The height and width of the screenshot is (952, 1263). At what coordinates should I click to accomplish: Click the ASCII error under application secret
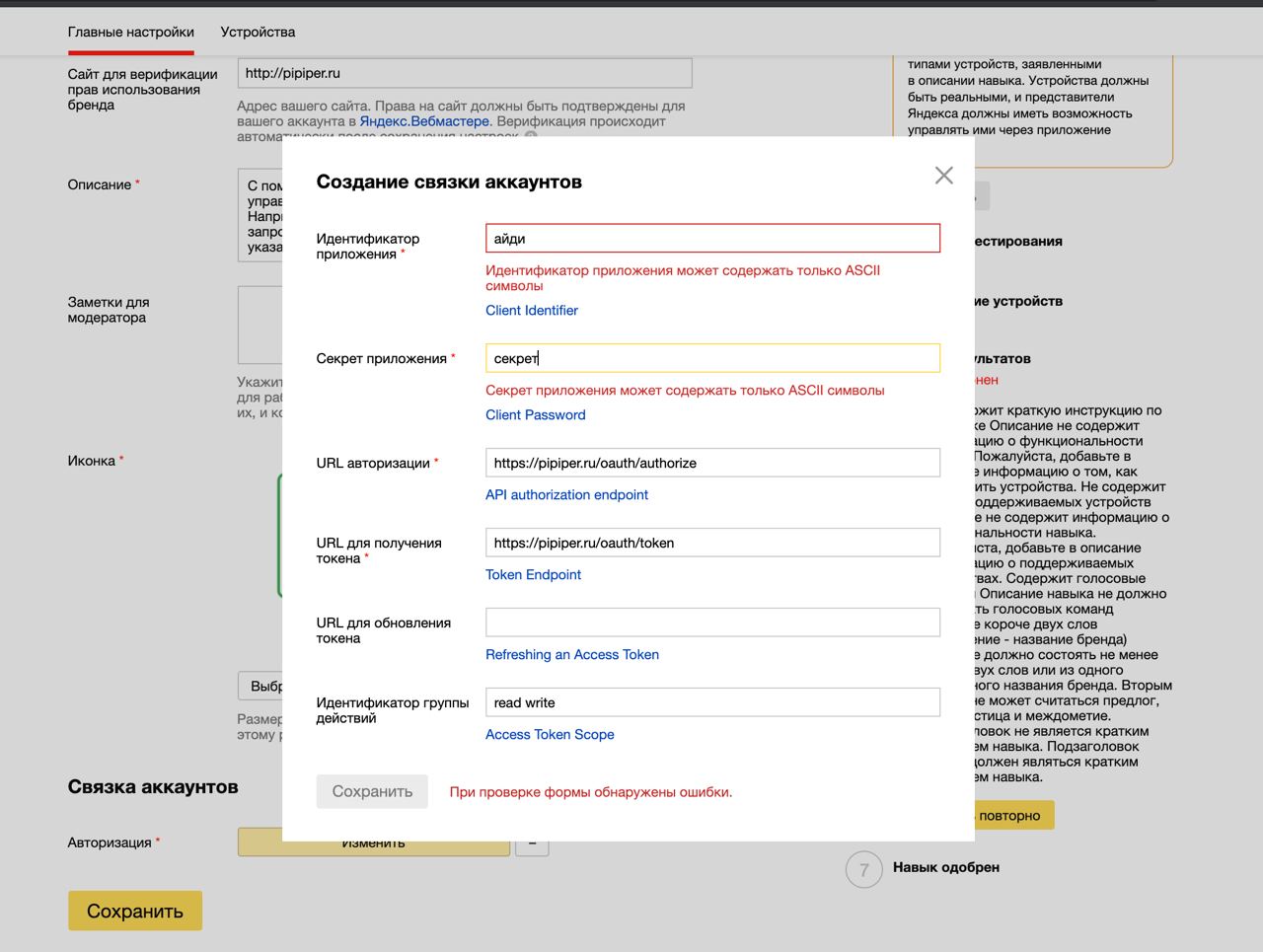pyautogui.click(x=685, y=391)
